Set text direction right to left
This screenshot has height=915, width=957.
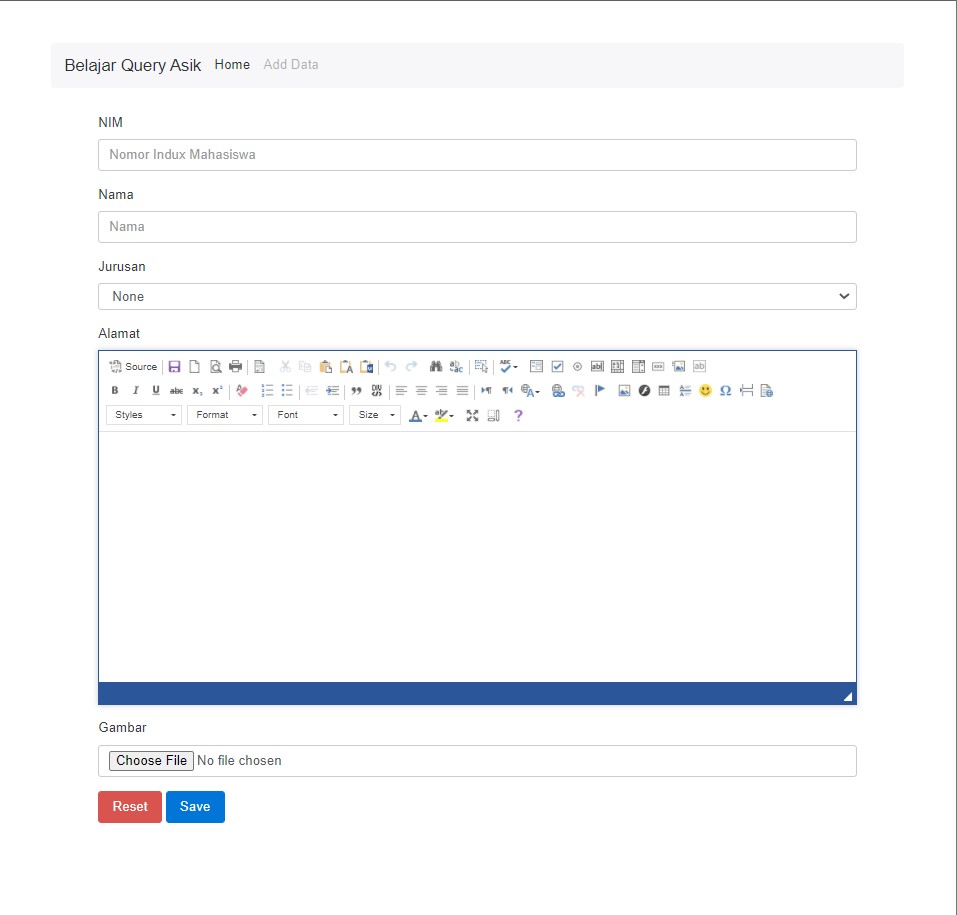pyautogui.click(x=507, y=391)
